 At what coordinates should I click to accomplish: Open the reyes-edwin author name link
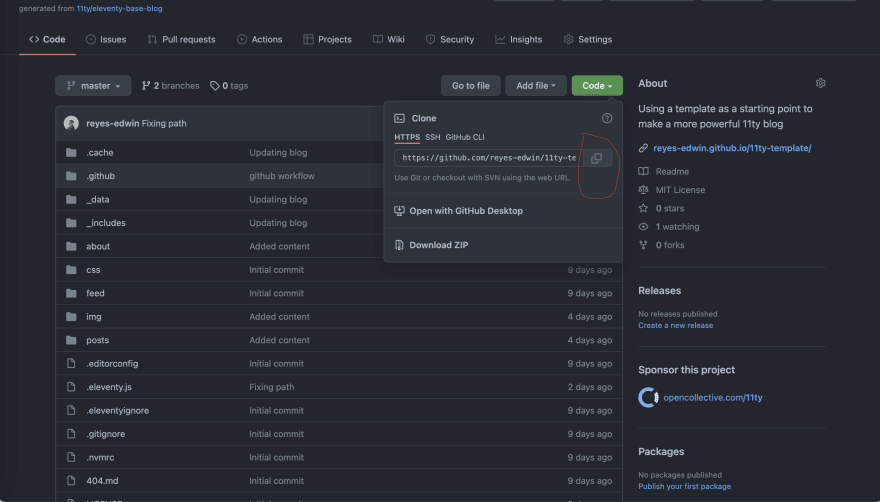point(113,123)
